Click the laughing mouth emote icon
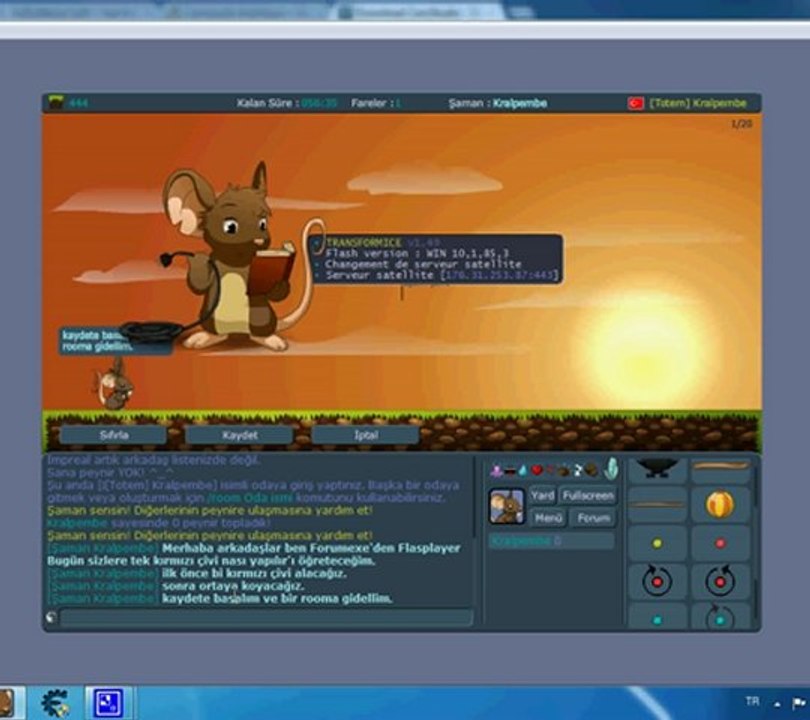This screenshot has height=720, width=810. pyautogui.click(x=510, y=471)
